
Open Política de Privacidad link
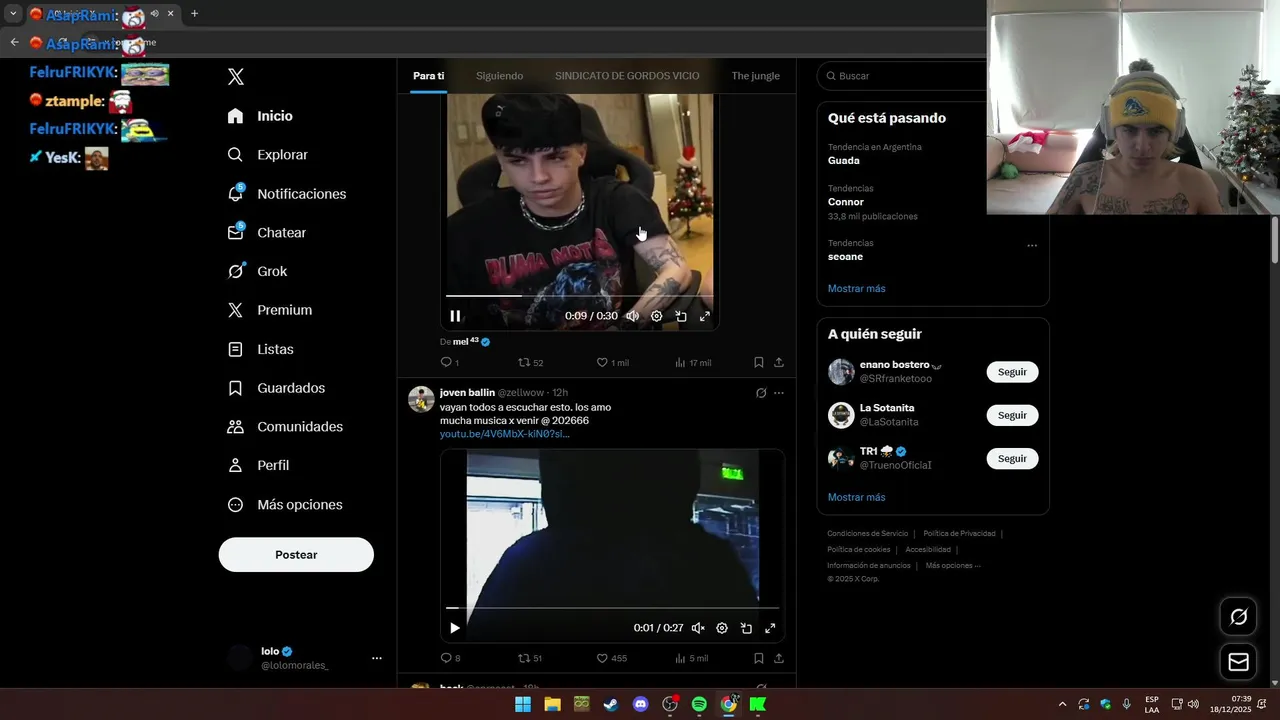pos(959,534)
